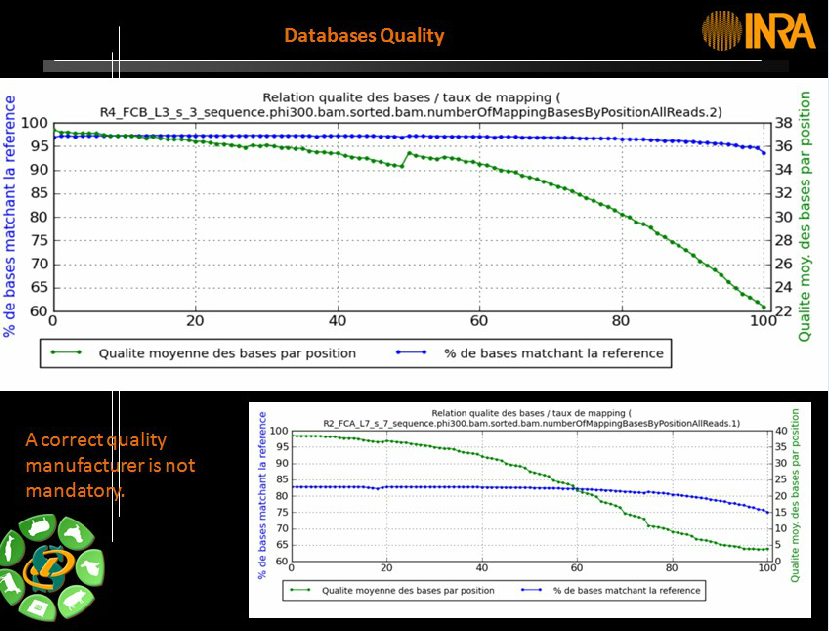Image resolution: width=829 pixels, height=631 pixels.
Task: Click the square chip icon in the green logo
Action: coord(35,607)
